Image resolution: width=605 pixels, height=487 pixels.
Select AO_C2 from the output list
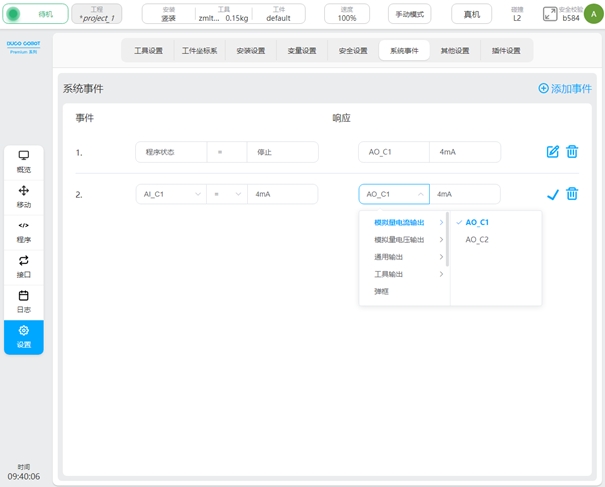click(x=477, y=240)
